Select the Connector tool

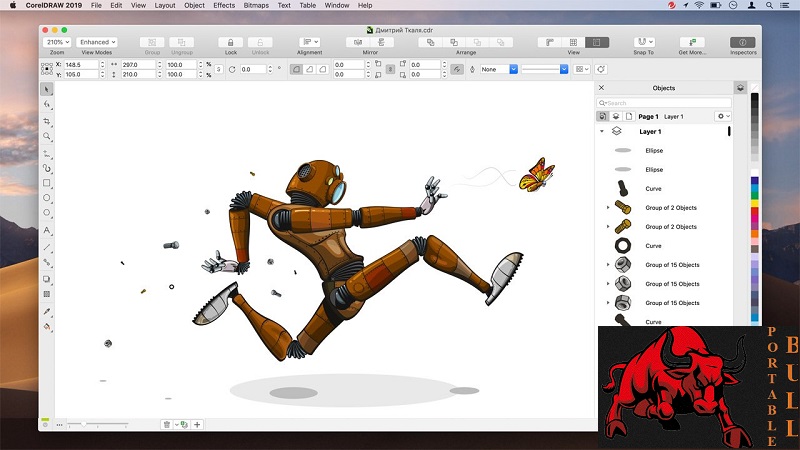[x=46, y=262]
